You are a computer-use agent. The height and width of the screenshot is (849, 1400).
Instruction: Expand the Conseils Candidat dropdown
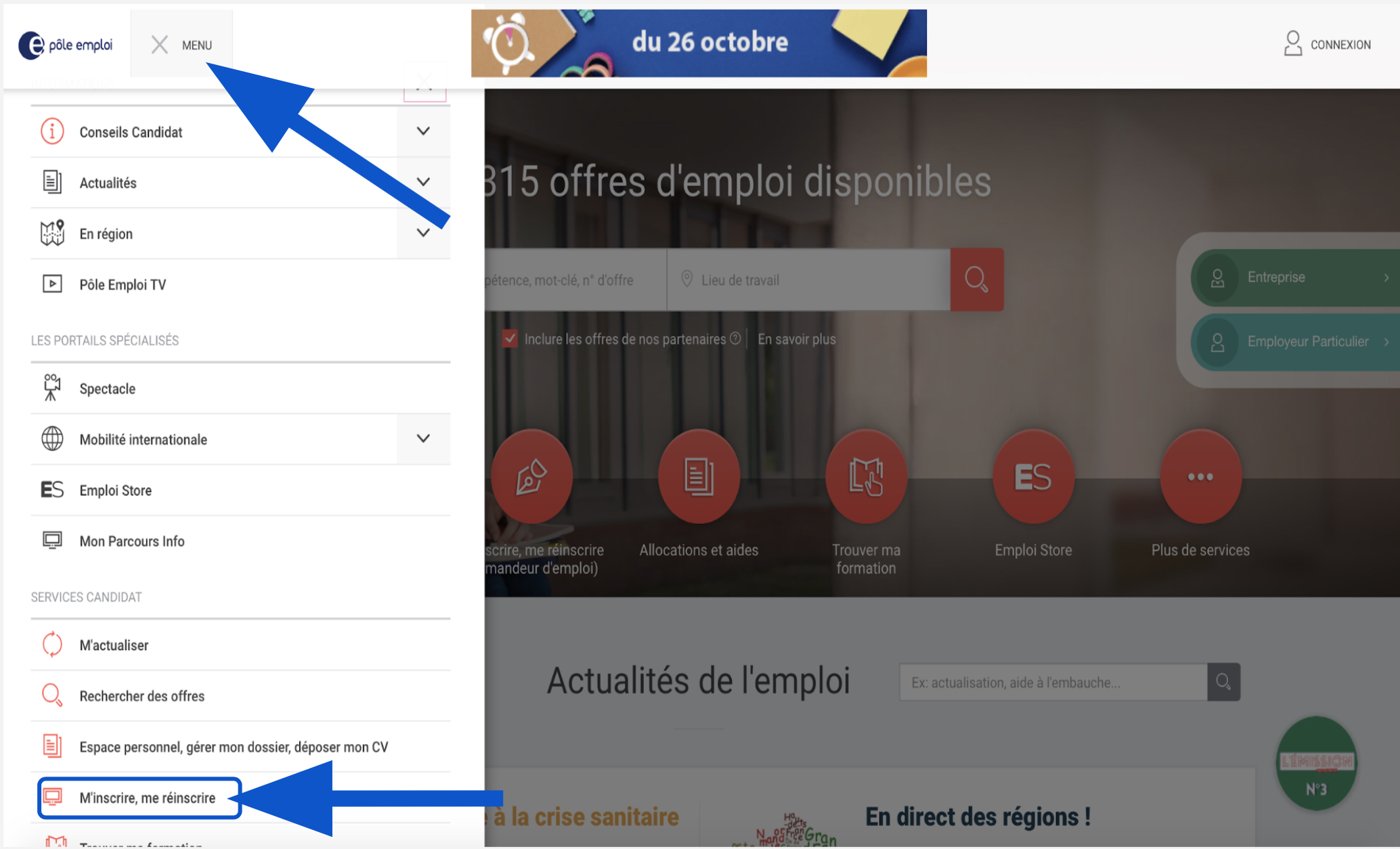[424, 132]
